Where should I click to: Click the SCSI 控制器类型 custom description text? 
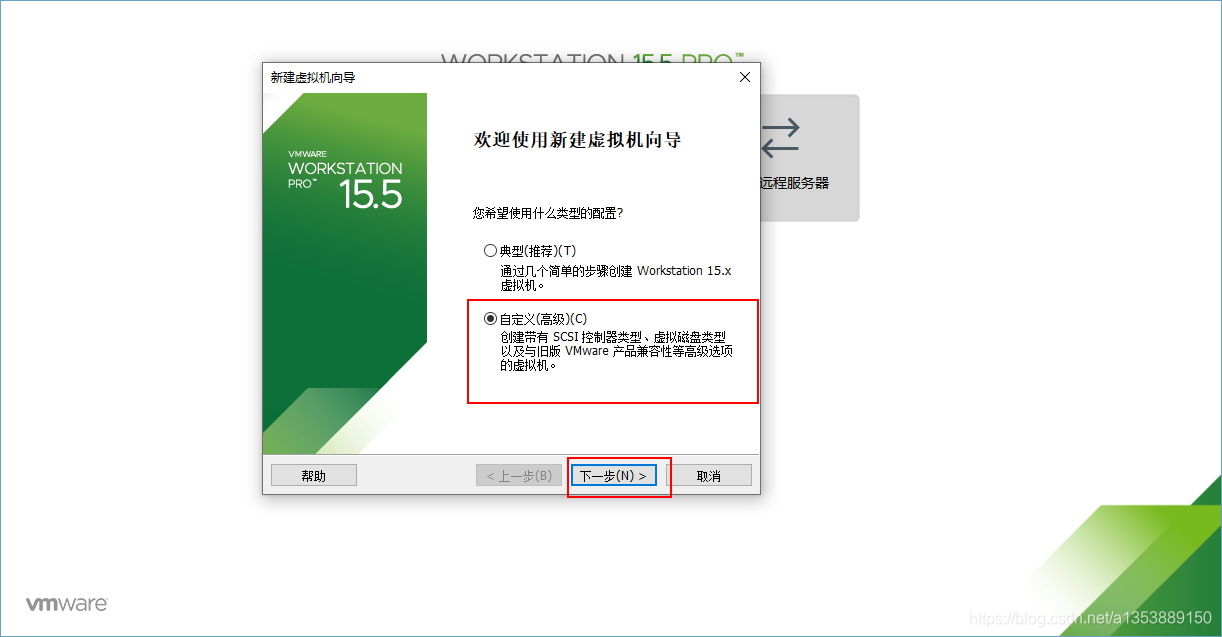click(617, 351)
